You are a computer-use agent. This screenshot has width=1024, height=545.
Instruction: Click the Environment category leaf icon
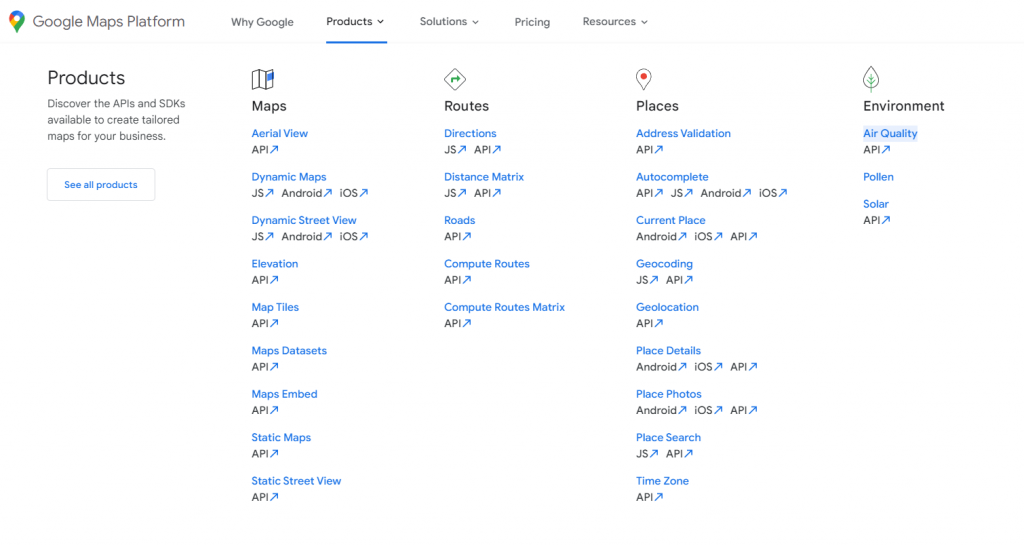coord(871,79)
